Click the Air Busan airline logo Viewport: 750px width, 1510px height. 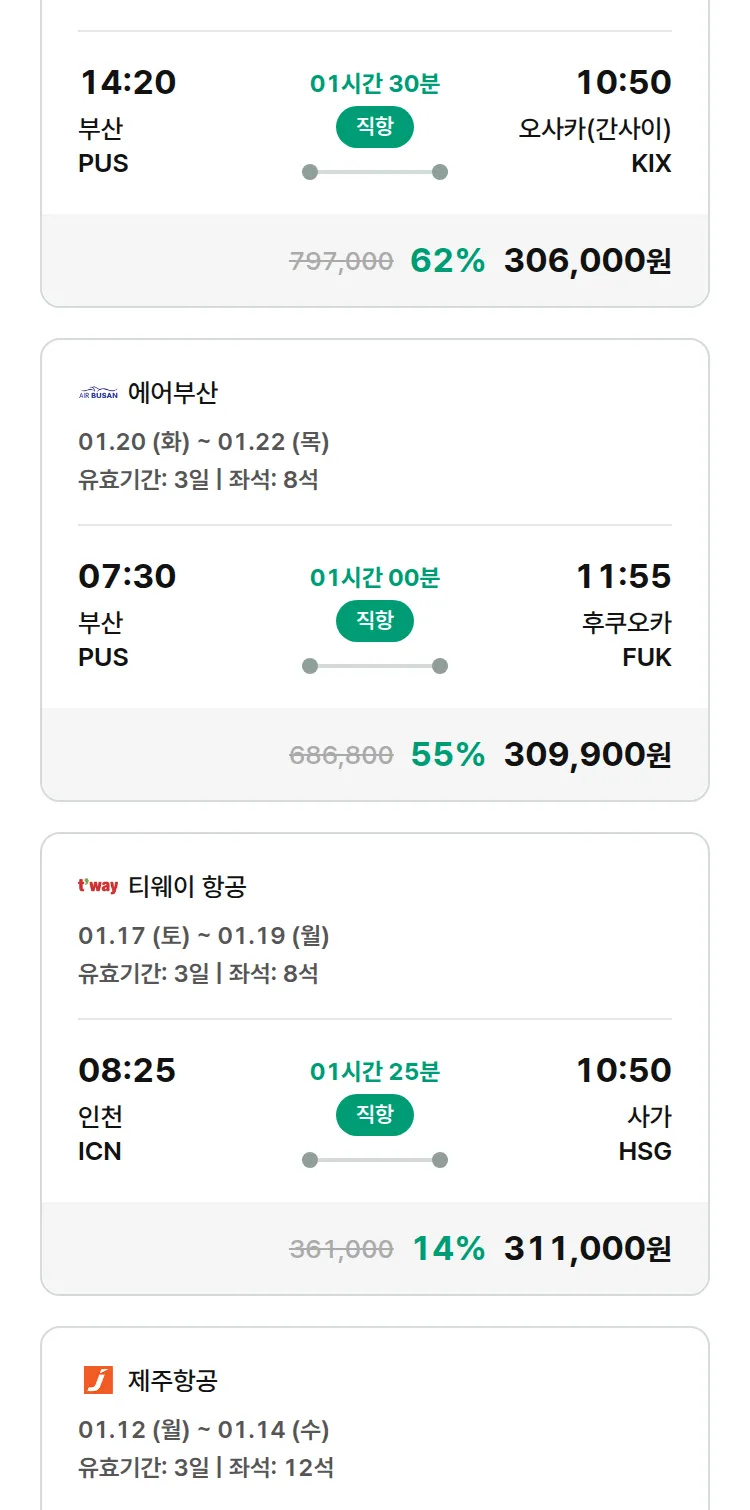coord(98,393)
